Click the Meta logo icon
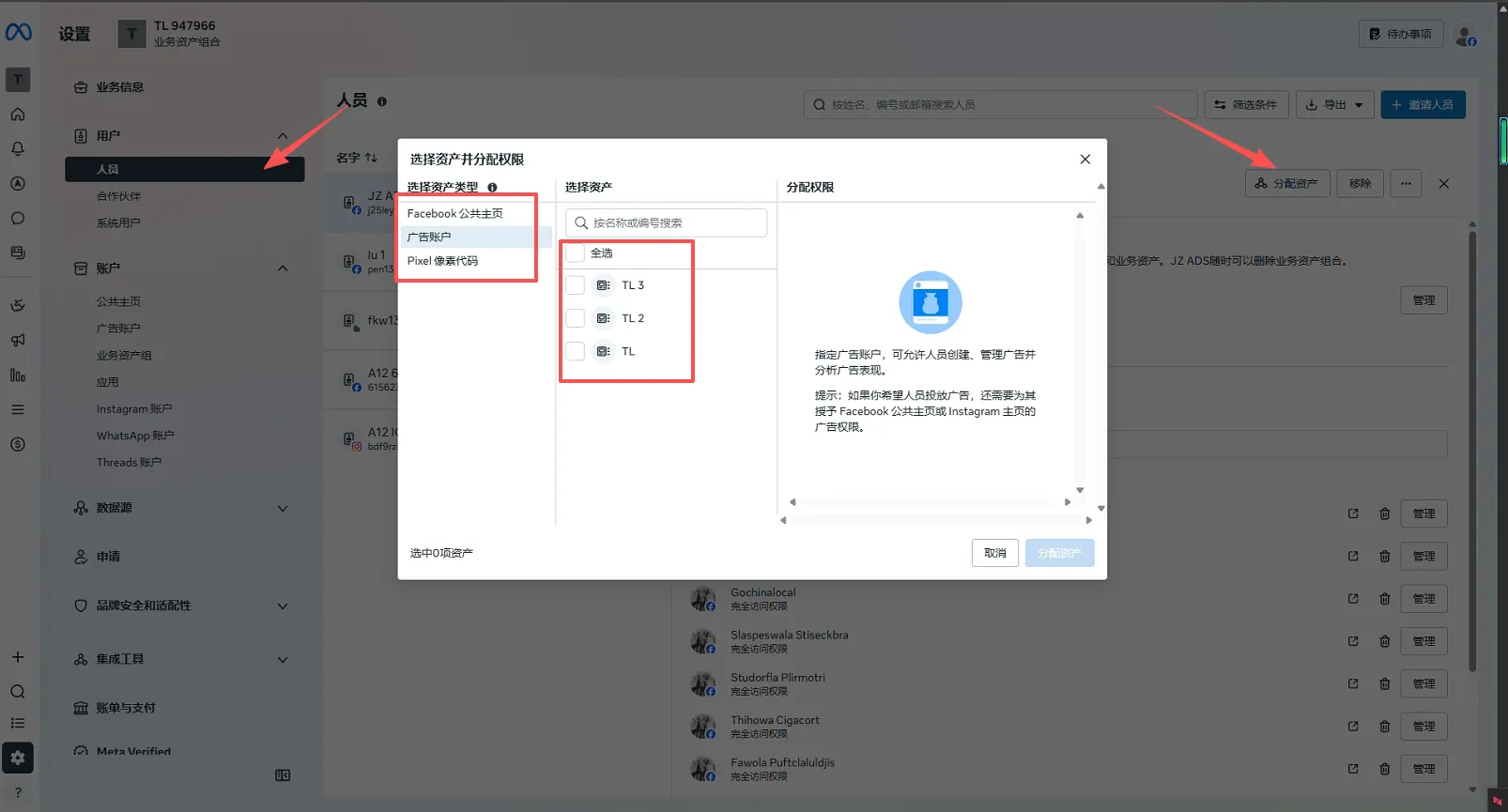Screen dimensions: 1508x812 coord(18,33)
